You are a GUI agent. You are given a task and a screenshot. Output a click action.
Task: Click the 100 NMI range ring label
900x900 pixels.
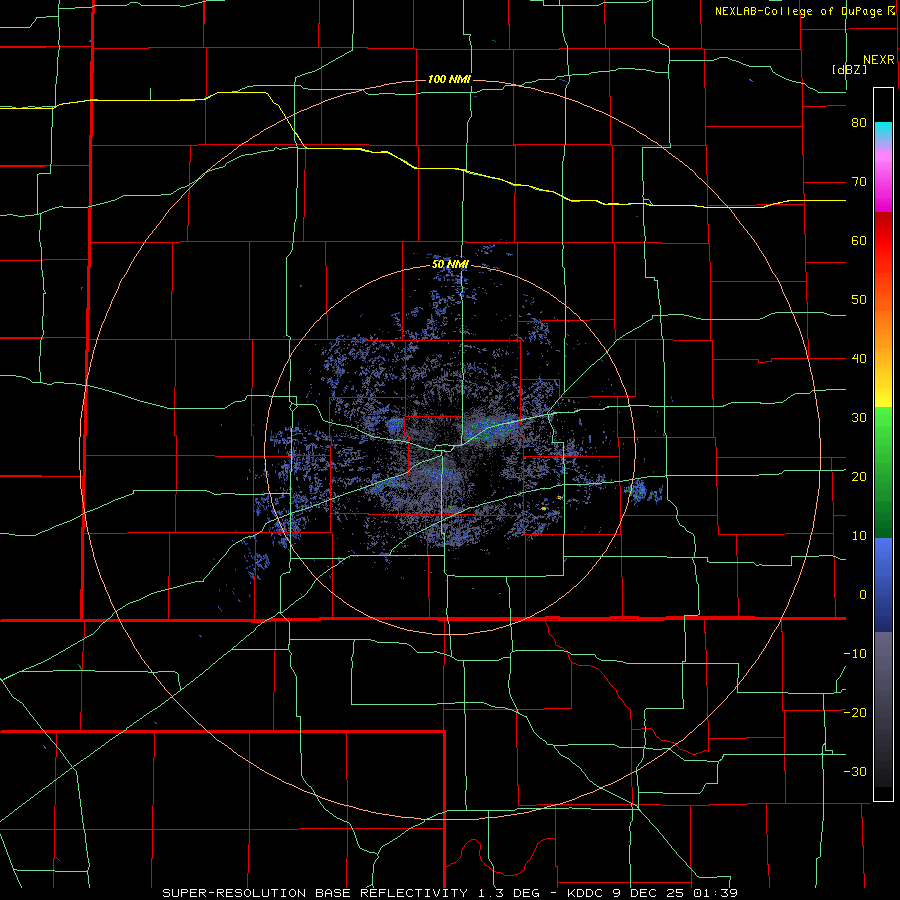pyautogui.click(x=449, y=79)
